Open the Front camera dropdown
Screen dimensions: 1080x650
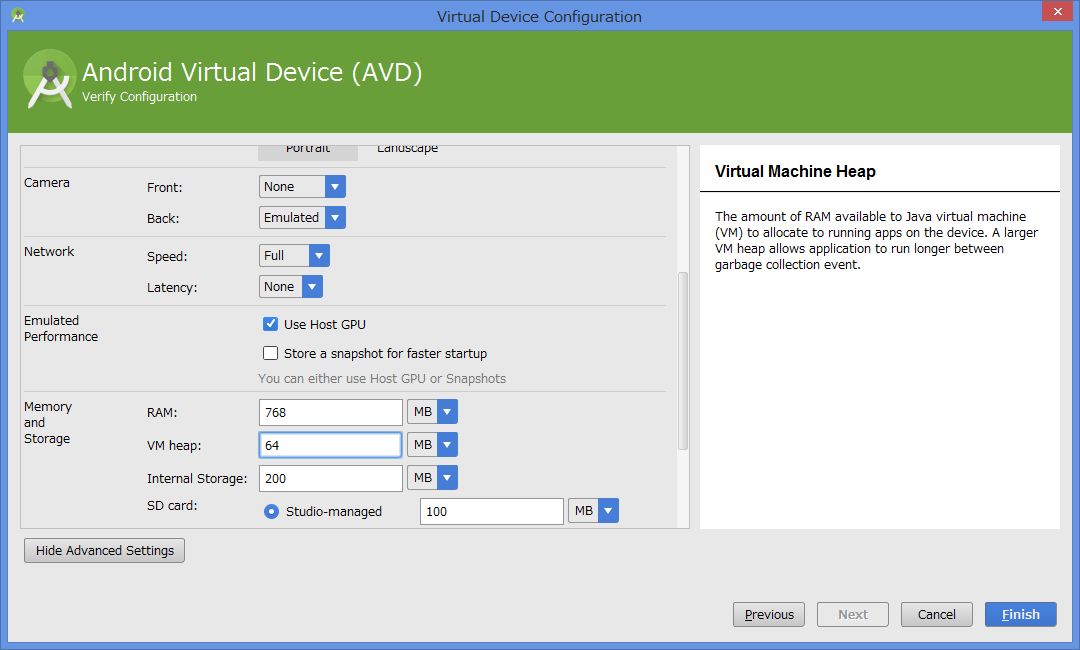pos(302,187)
